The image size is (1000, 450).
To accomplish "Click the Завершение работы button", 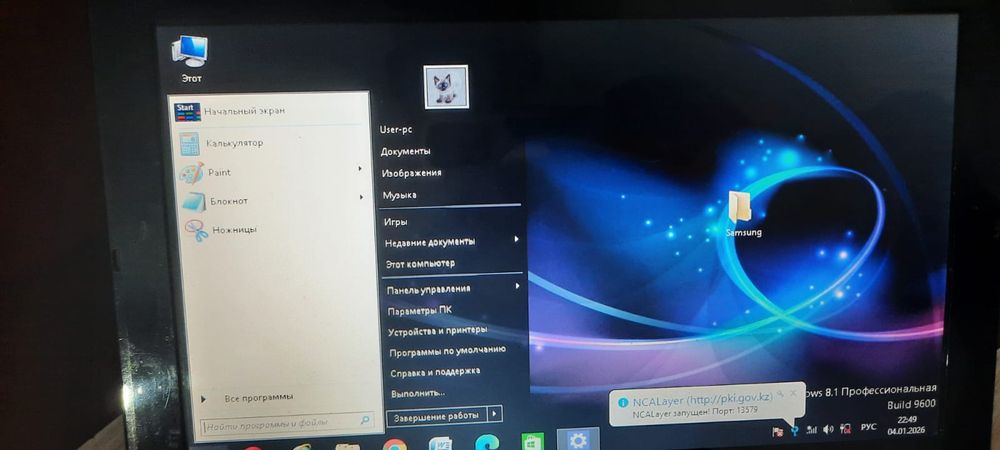I will (437, 416).
